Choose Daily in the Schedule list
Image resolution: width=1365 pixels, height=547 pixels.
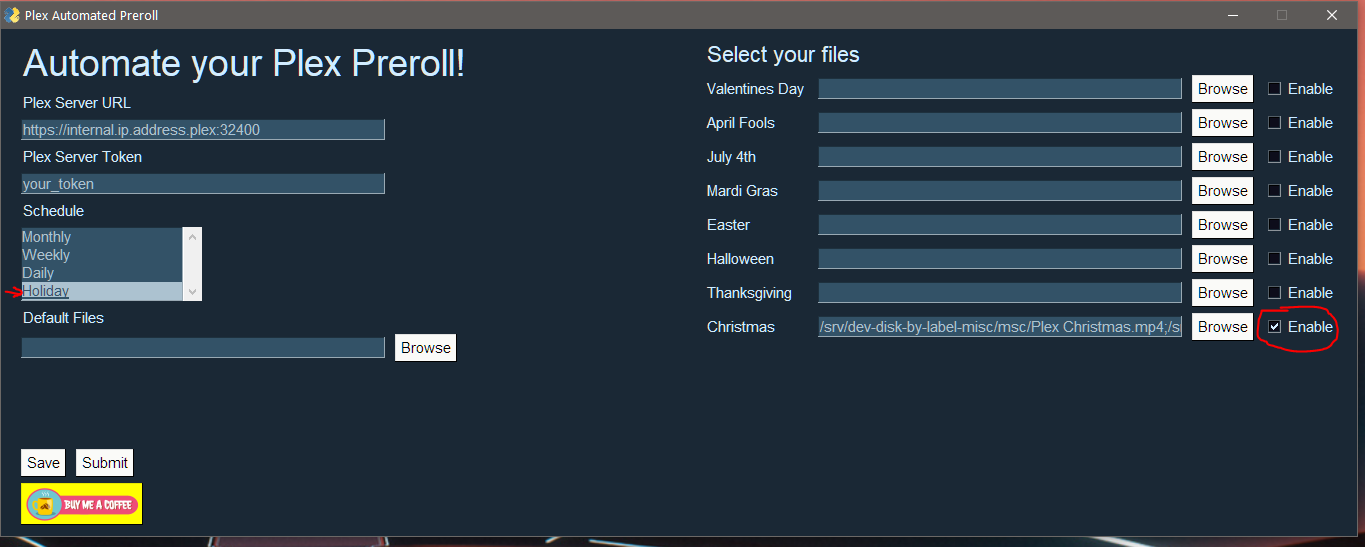(102, 273)
